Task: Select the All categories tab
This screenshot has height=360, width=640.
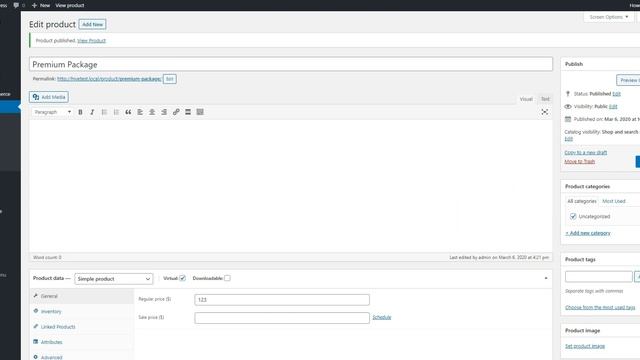Action: click(x=582, y=201)
